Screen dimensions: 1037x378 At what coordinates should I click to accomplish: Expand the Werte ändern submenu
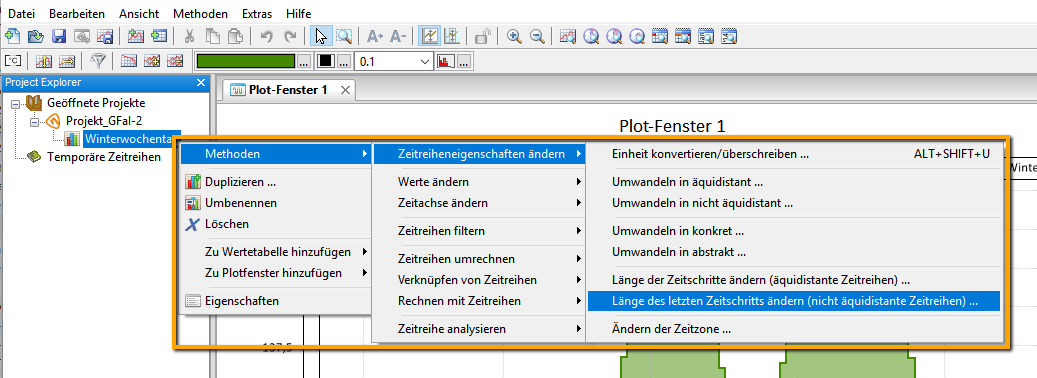point(480,182)
